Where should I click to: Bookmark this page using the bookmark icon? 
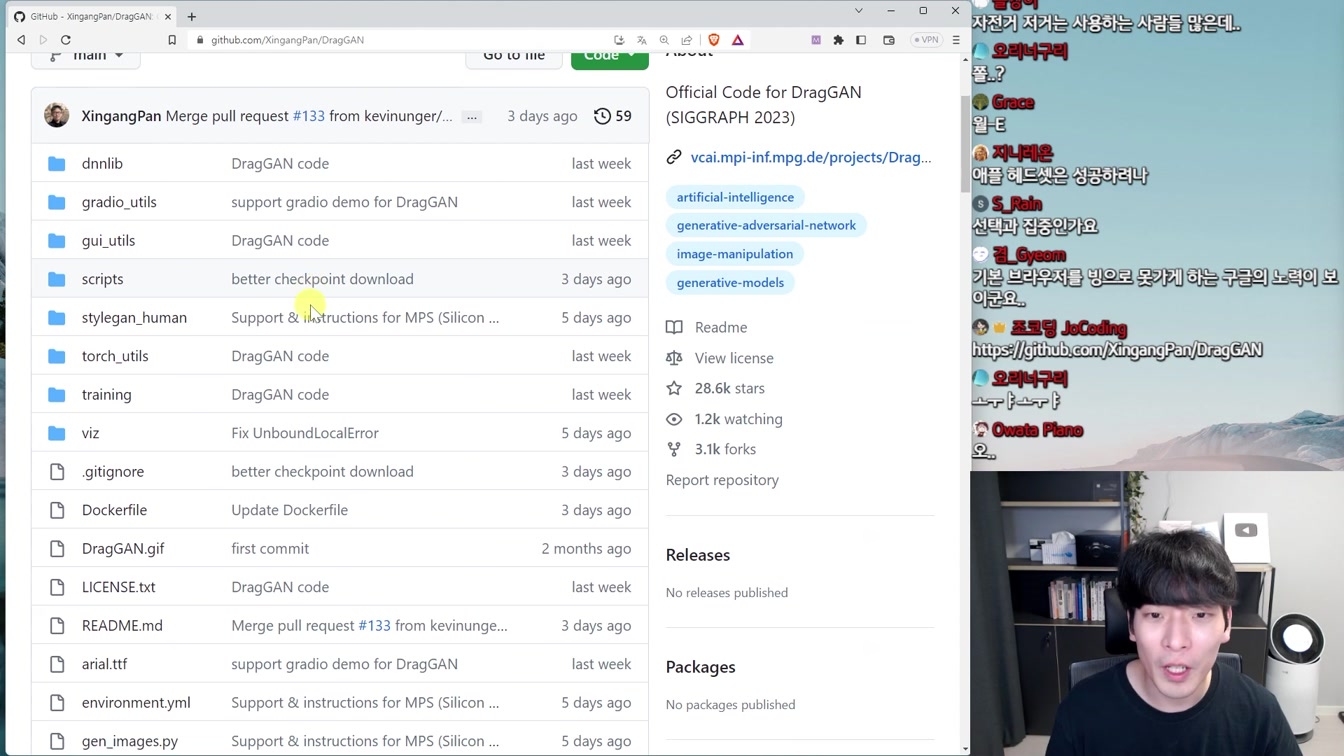pos(172,40)
